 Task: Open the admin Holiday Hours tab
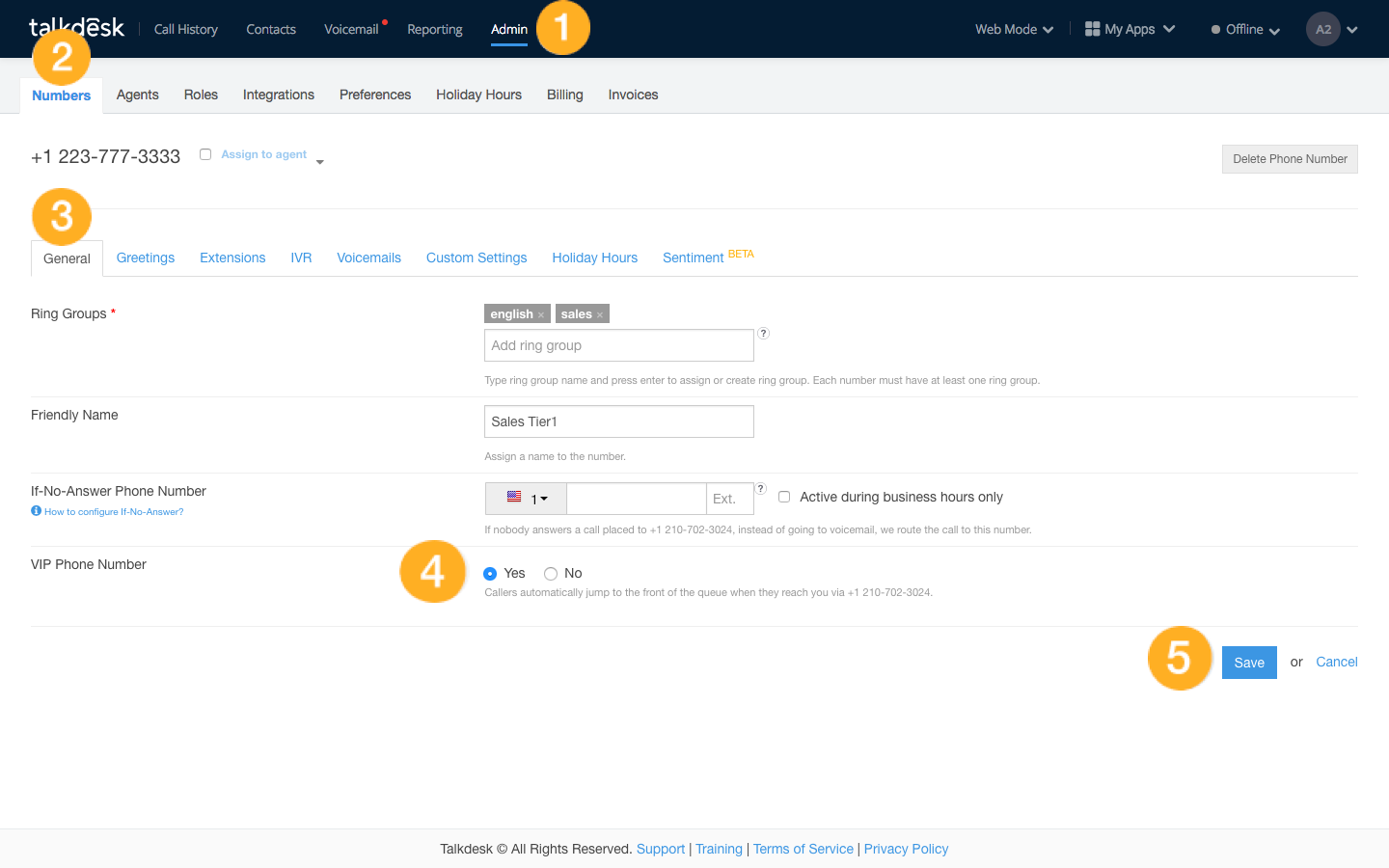pos(478,95)
